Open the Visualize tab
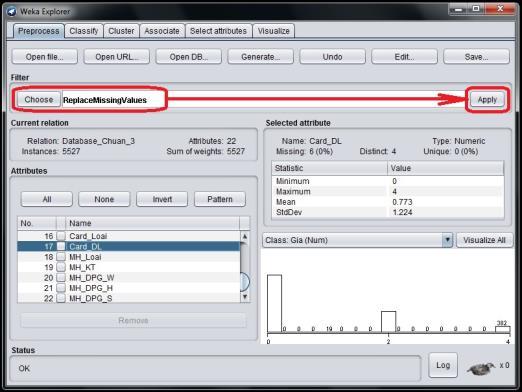Screen dimensions: 522x392 (273, 31)
